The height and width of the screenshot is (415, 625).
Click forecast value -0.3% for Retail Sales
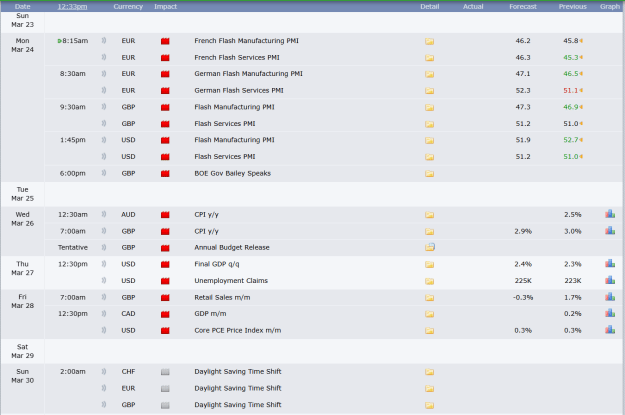[523, 297]
